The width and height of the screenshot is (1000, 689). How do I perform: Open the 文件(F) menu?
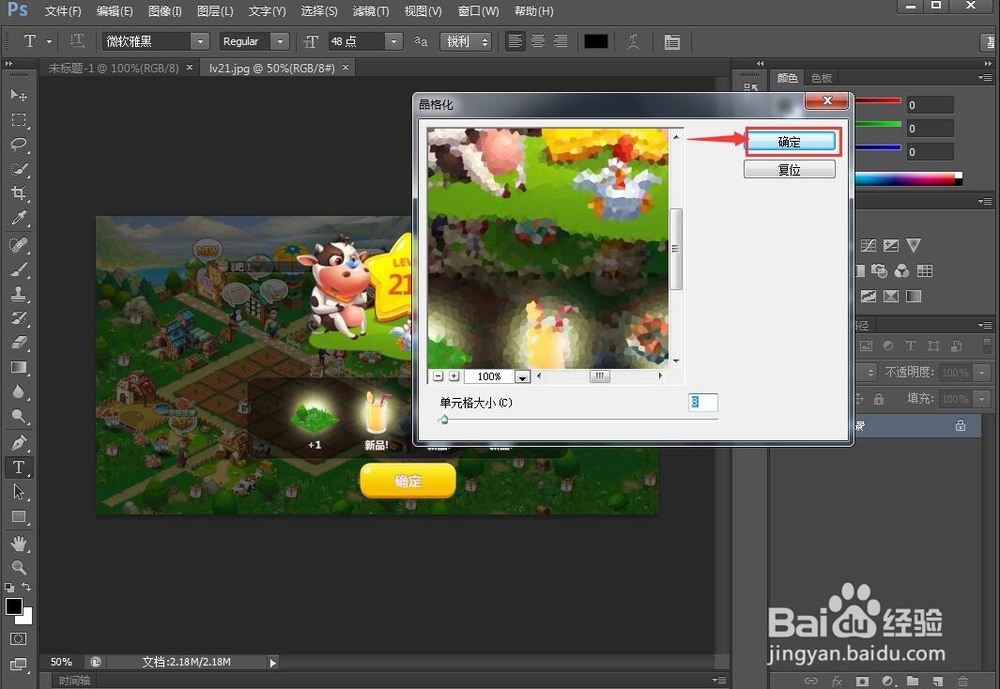coord(63,11)
